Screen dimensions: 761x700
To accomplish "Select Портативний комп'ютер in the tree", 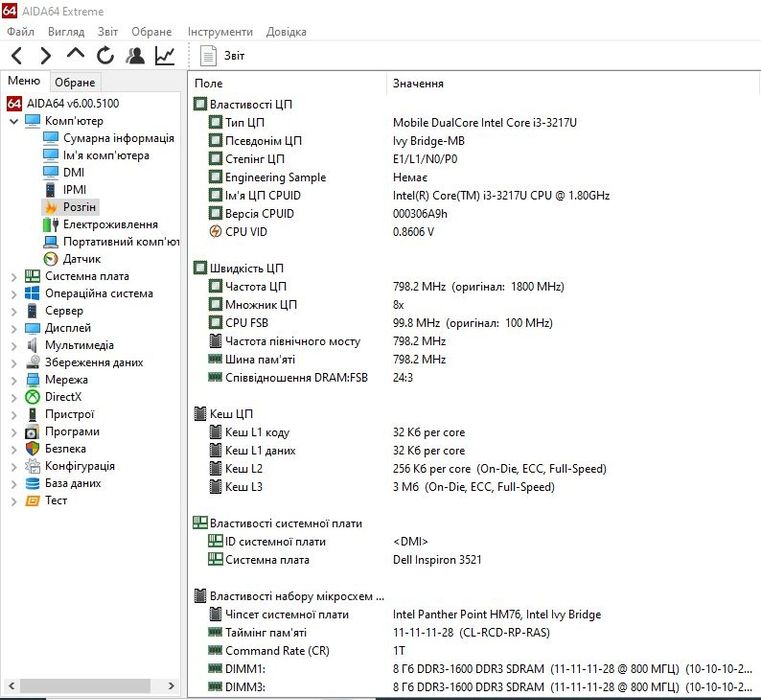I will (x=121, y=242).
